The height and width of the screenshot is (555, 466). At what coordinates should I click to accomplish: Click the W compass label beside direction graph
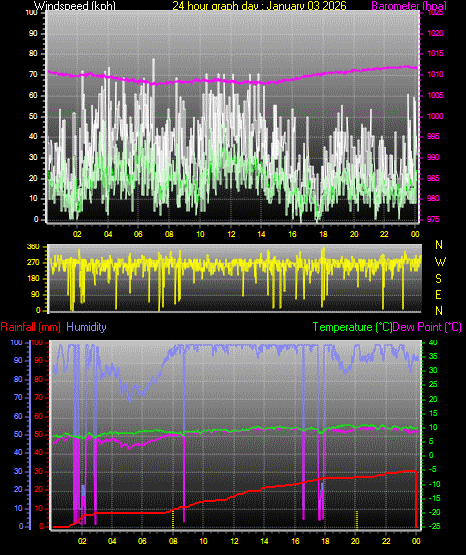point(440,262)
